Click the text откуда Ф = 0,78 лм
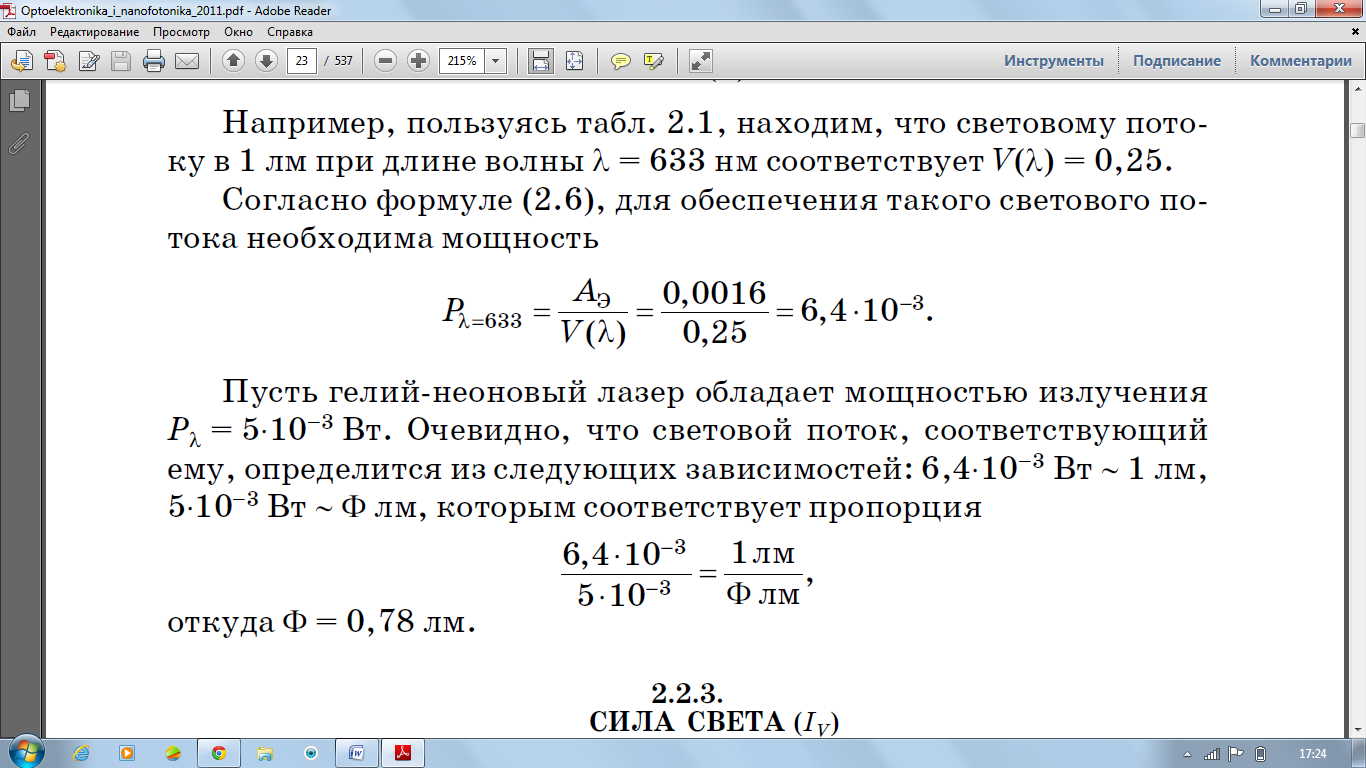The width and height of the screenshot is (1366, 768). click(x=319, y=624)
